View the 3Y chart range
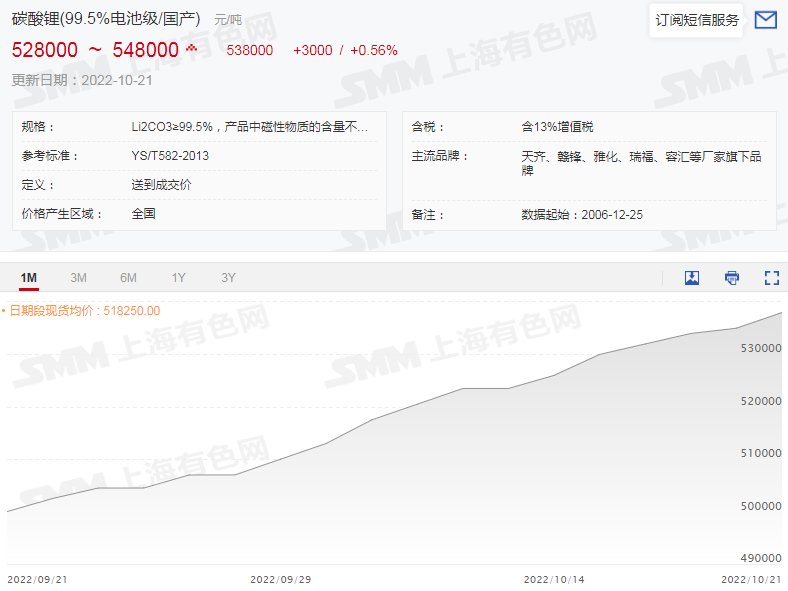 tap(228, 278)
